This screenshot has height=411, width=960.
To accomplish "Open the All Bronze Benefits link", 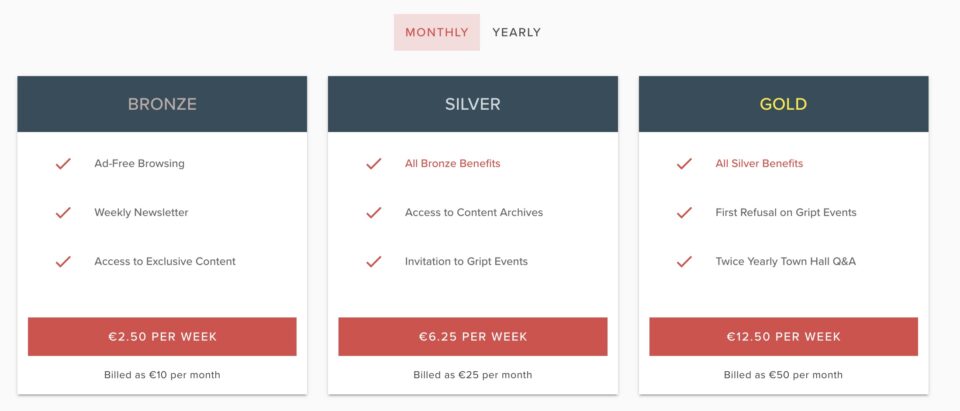I will (452, 163).
